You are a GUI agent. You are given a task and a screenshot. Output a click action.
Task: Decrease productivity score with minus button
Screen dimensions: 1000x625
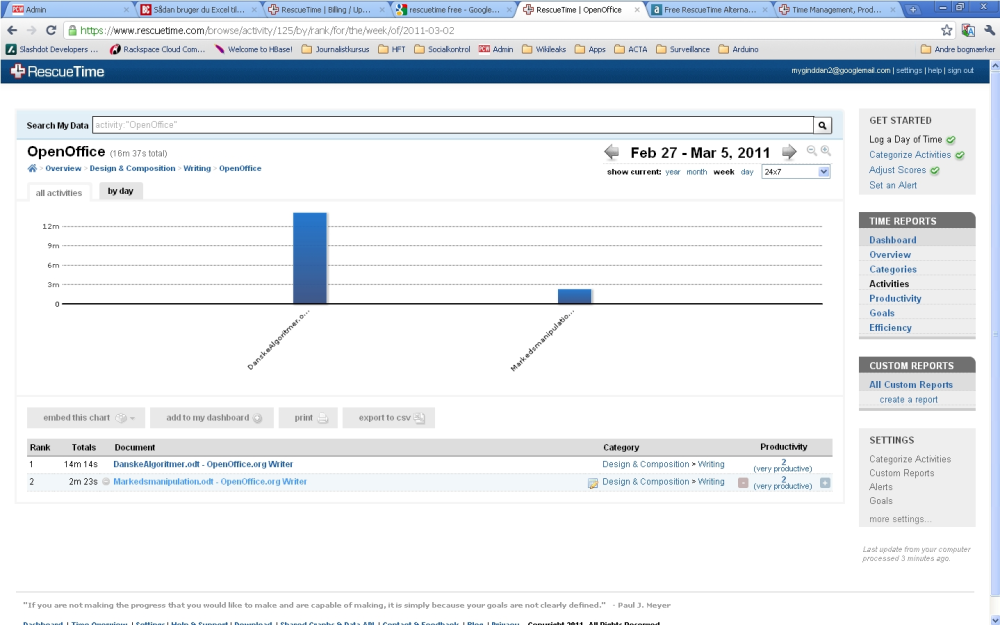743,483
